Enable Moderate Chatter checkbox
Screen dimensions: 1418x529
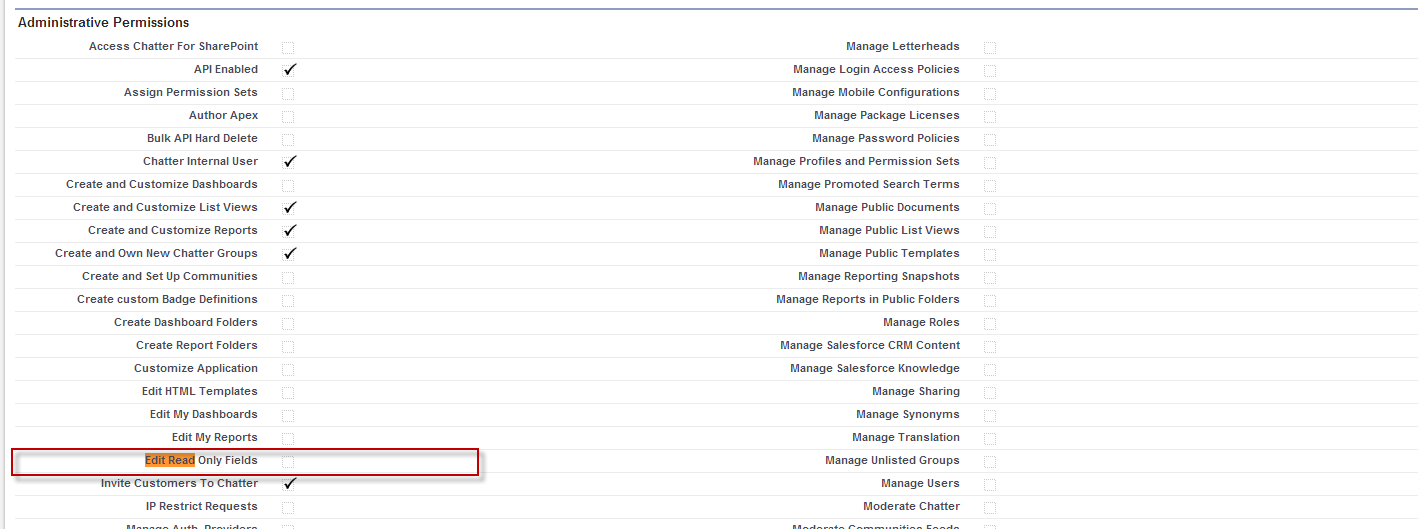[x=990, y=507]
